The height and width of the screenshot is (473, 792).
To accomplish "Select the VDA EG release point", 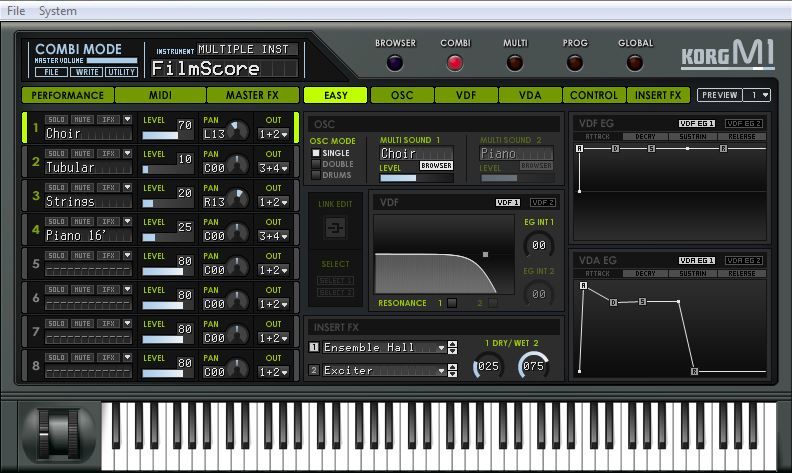I will [x=695, y=371].
